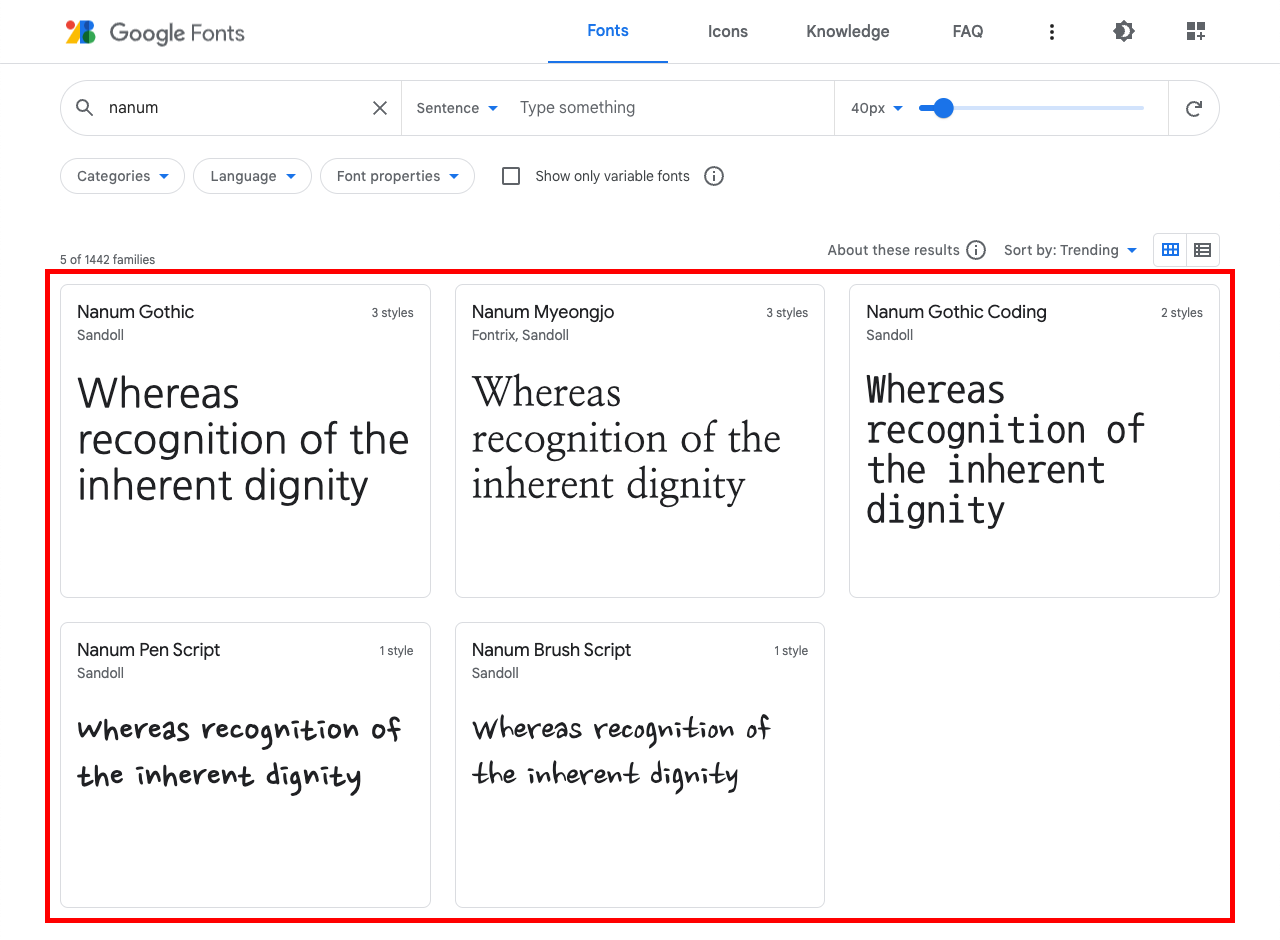1280x940 pixels.
Task: Click the About these results info icon
Action: (976, 250)
